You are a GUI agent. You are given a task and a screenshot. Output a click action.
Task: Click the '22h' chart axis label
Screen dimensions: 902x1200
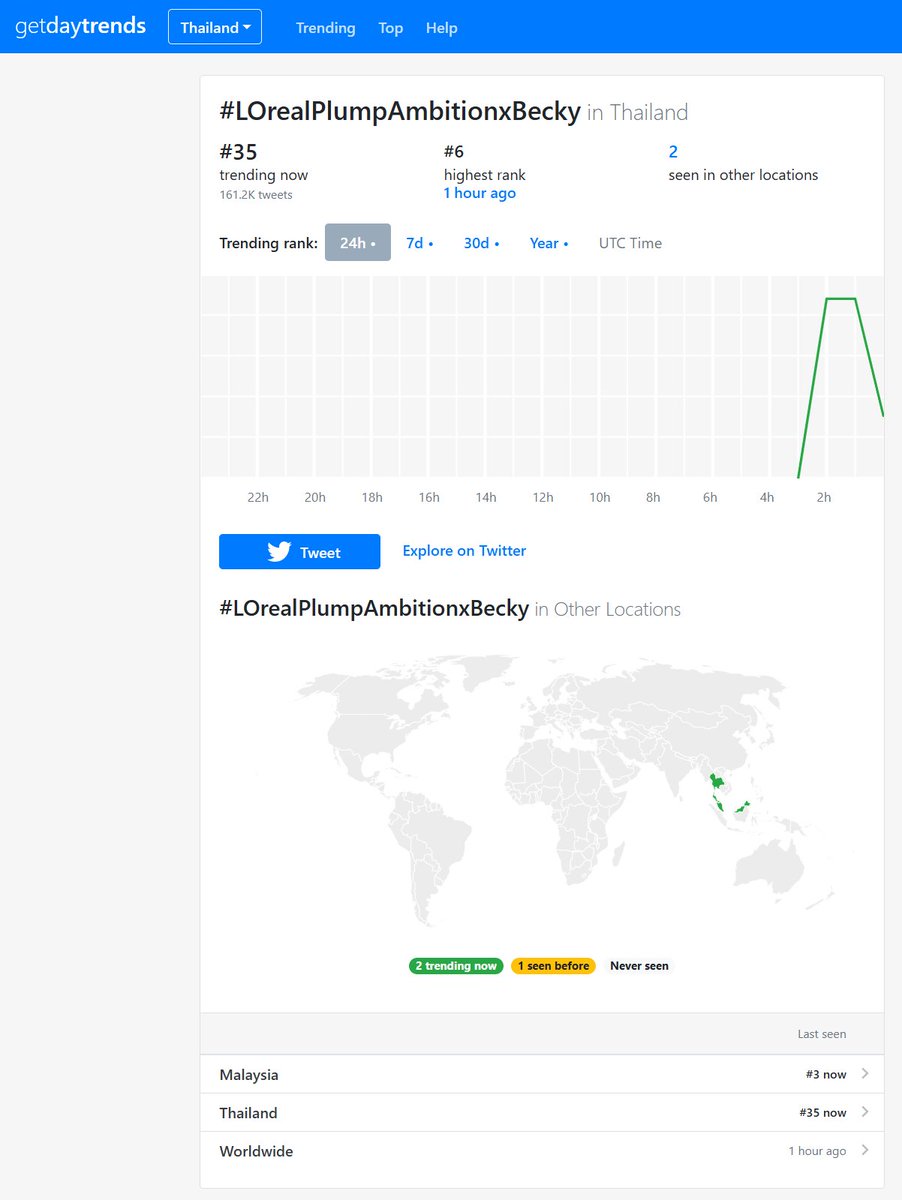tap(258, 497)
